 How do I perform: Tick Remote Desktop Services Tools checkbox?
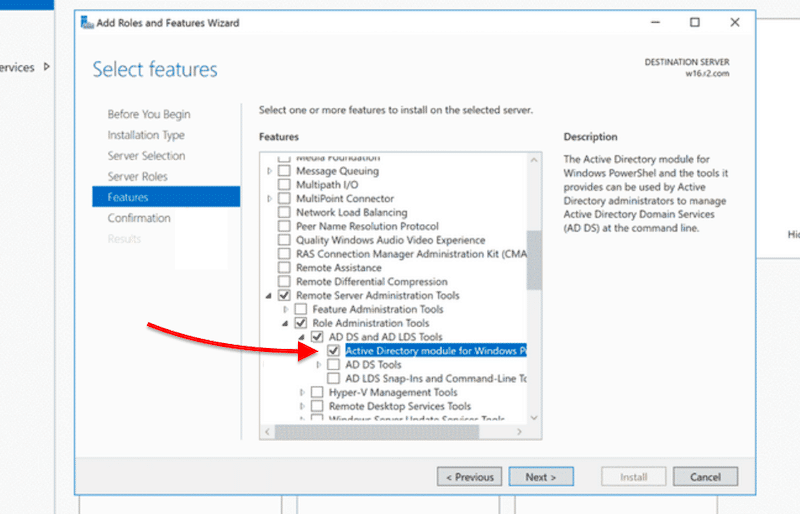[x=317, y=406]
